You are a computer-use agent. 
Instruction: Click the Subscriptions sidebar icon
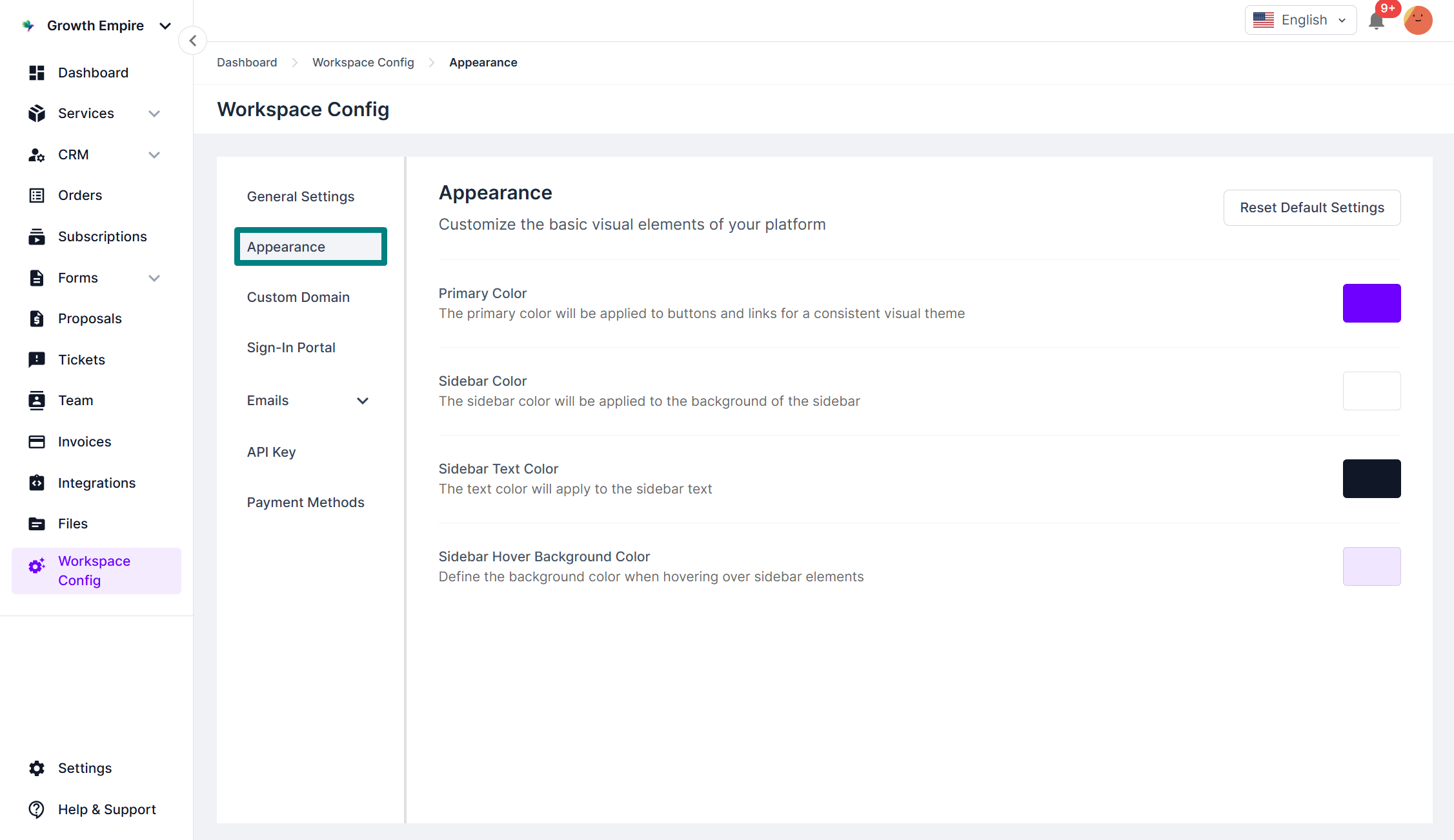coord(37,237)
